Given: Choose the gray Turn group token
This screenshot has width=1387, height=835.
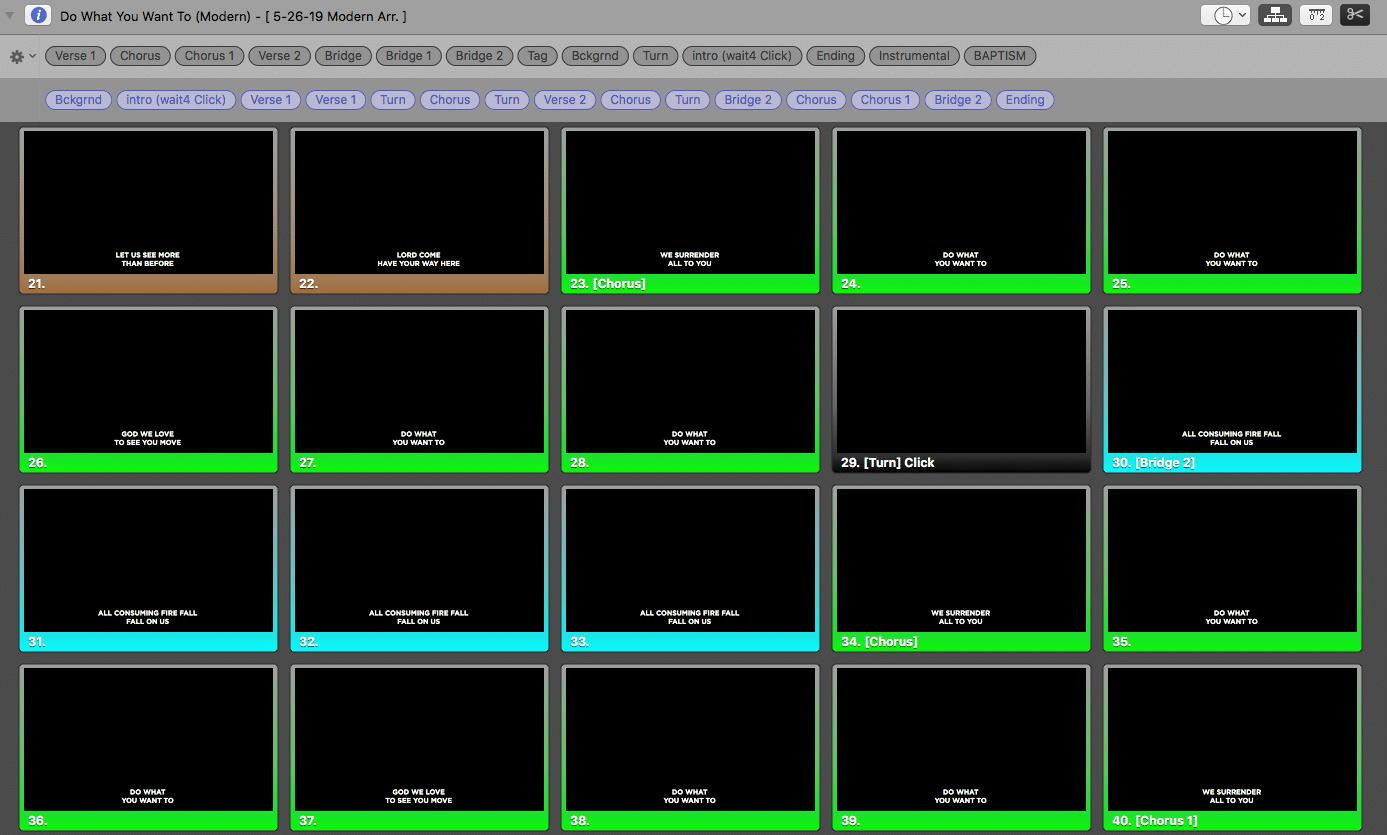Looking at the screenshot, I should click(x=655, y=56).
